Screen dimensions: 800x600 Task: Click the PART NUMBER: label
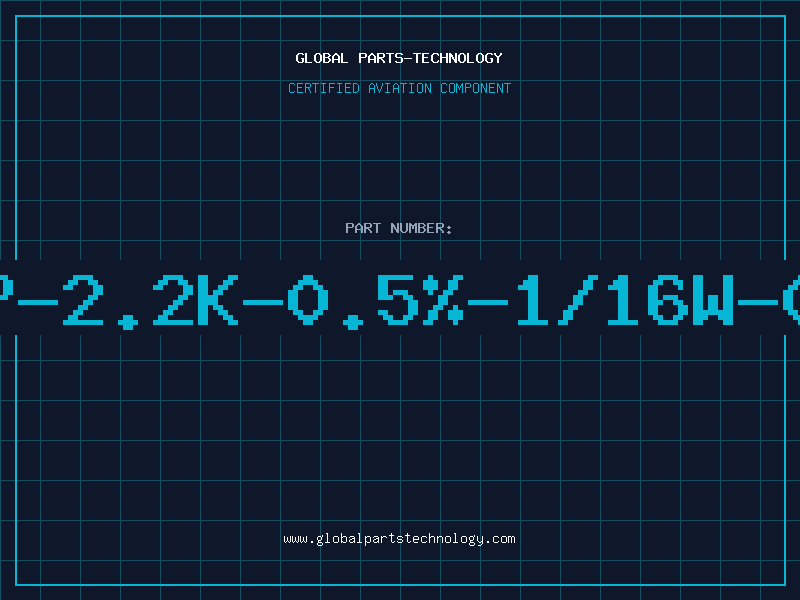399,228
